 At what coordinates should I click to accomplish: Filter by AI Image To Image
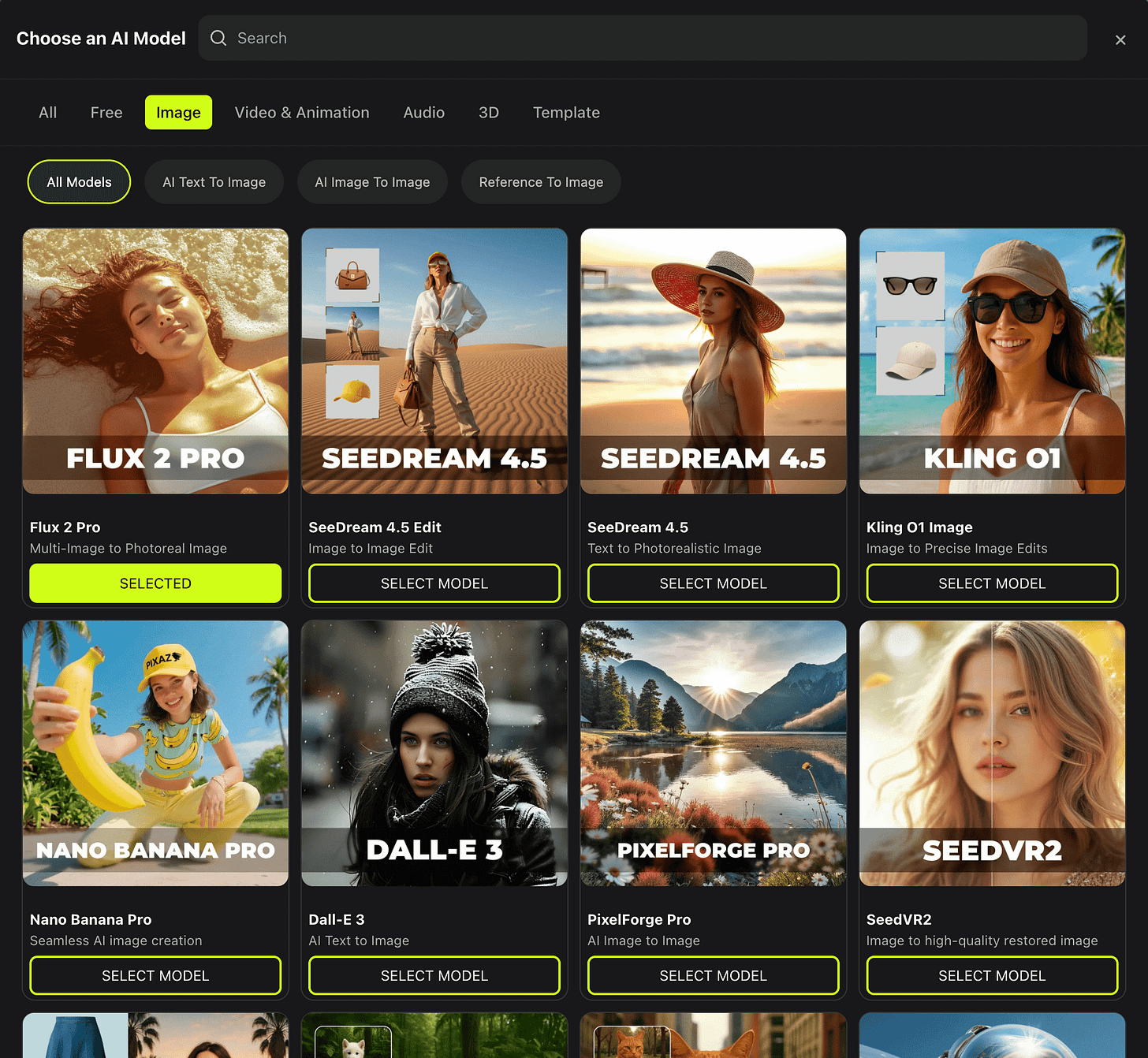[372, 182]
